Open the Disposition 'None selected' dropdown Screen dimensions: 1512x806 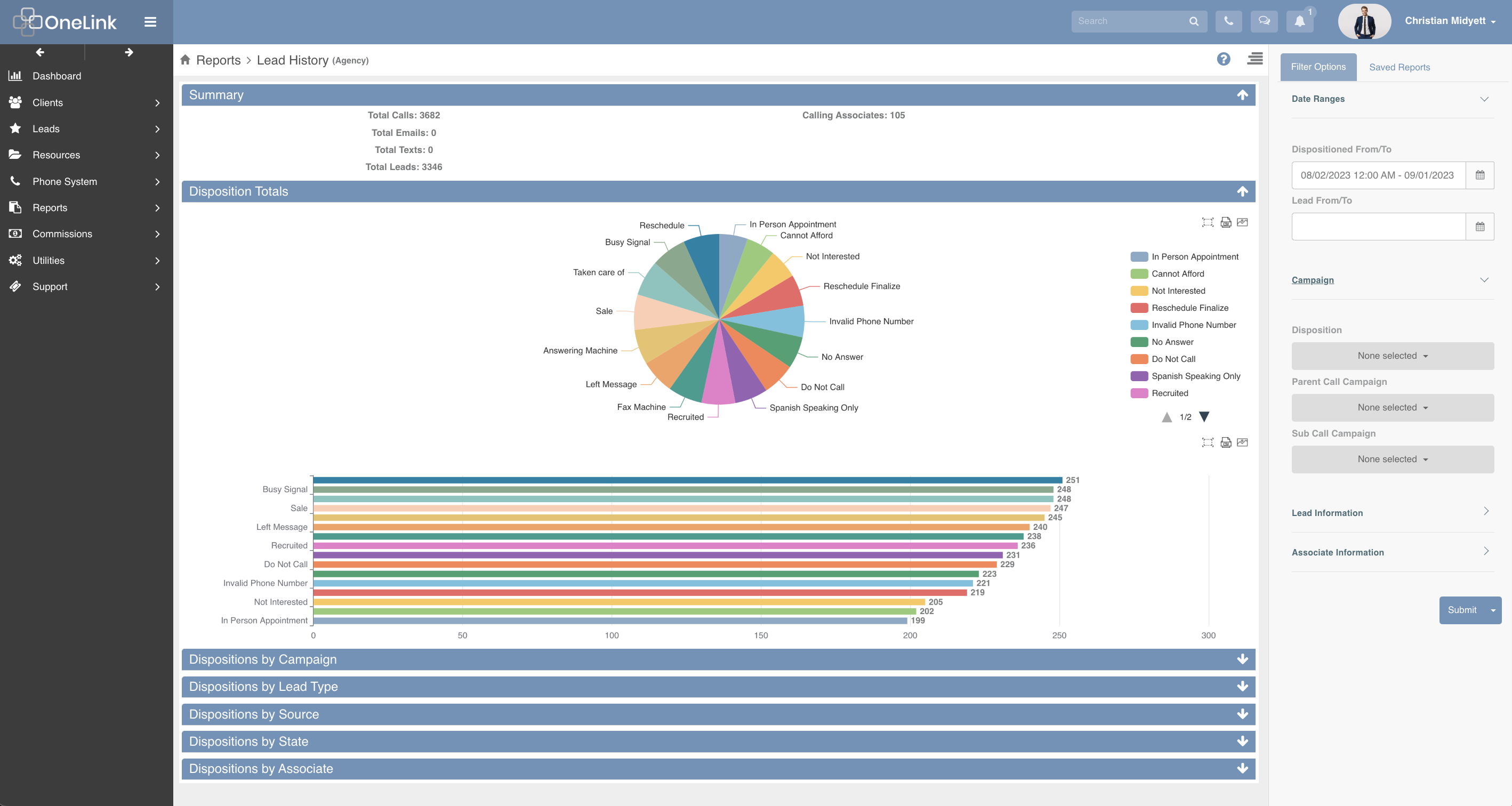(1392, 356)
